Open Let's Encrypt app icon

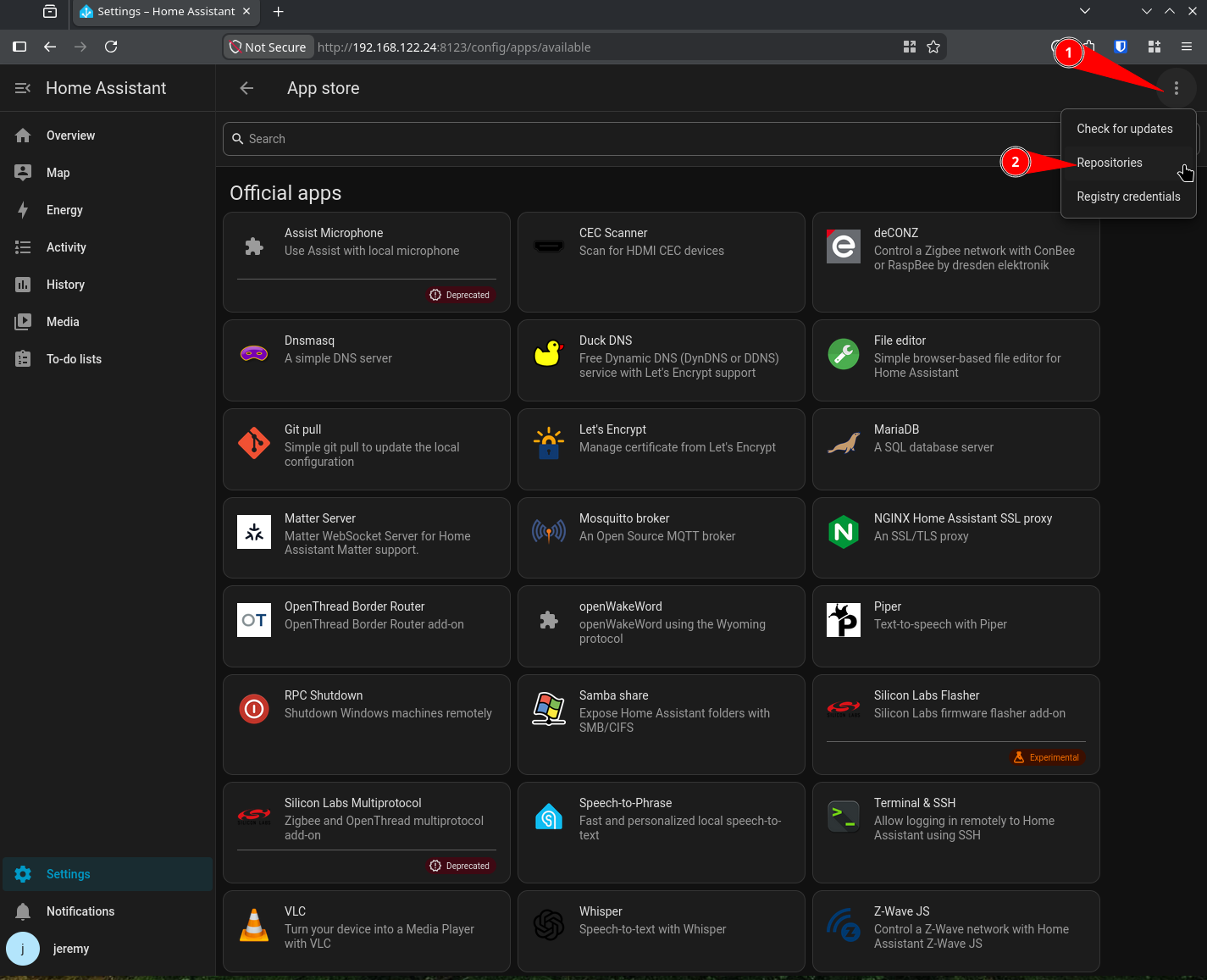(549, 443)
